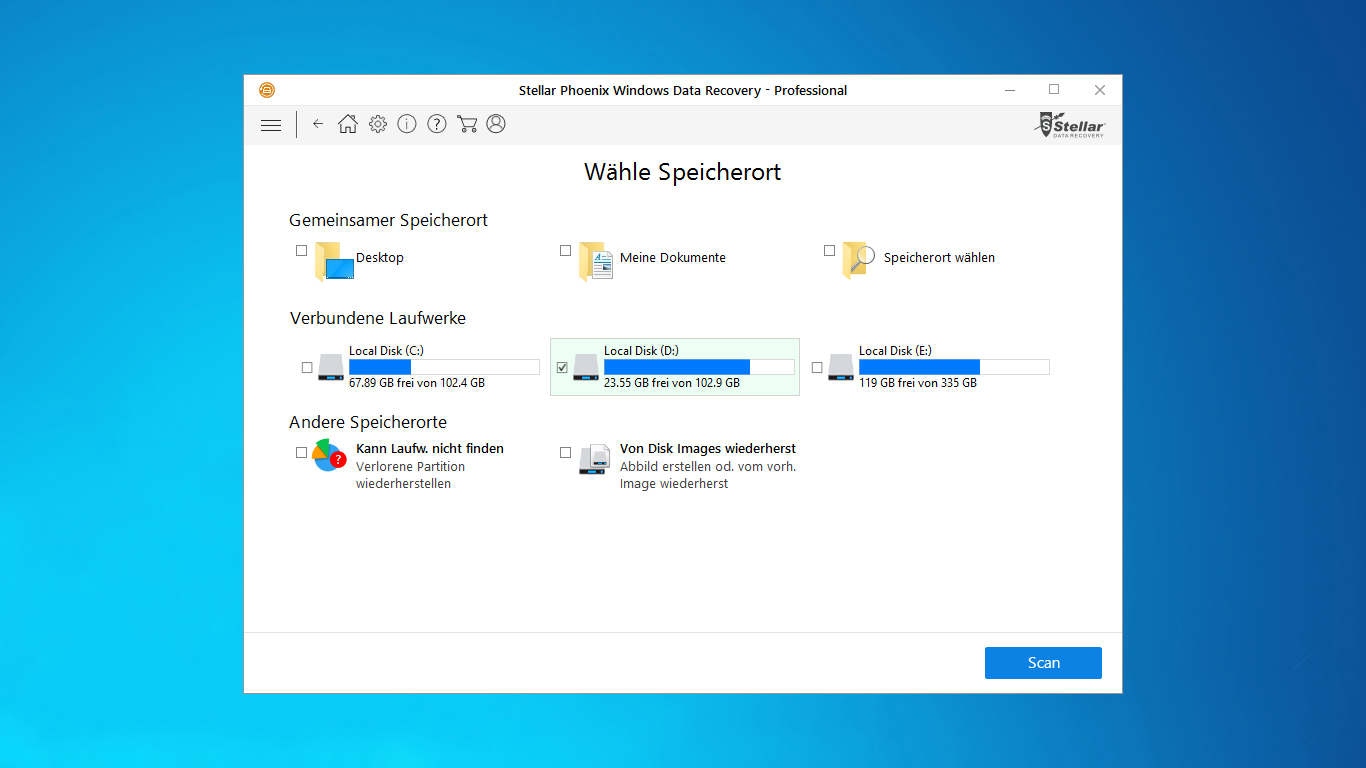Click the Desktop label
Screen dimensions: 1366x768
pyautogui.click(x=380, y=258)
